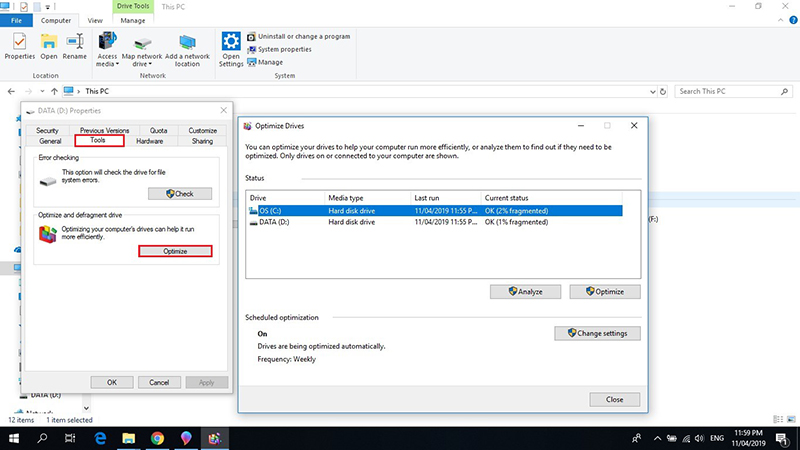Click the Open folder ribbon icon

[49, 46]
